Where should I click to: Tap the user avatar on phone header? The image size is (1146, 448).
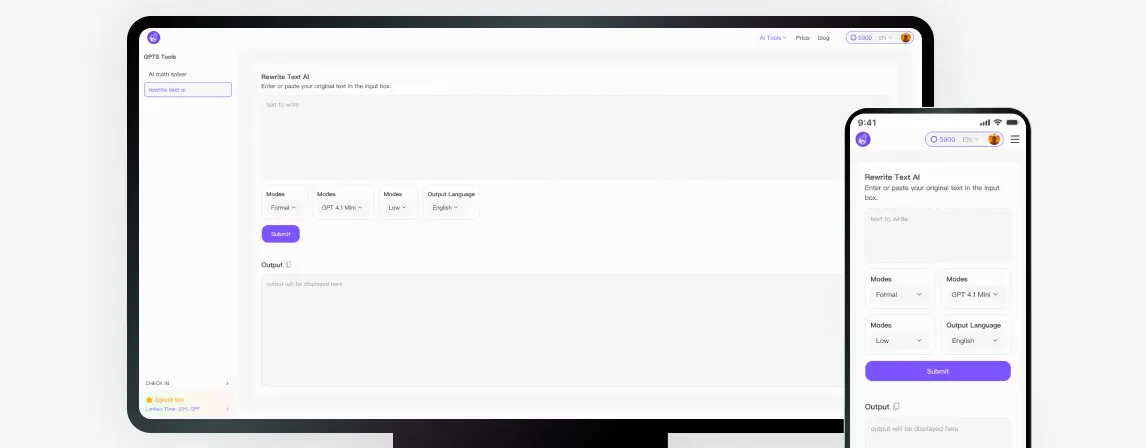point(994,139)
